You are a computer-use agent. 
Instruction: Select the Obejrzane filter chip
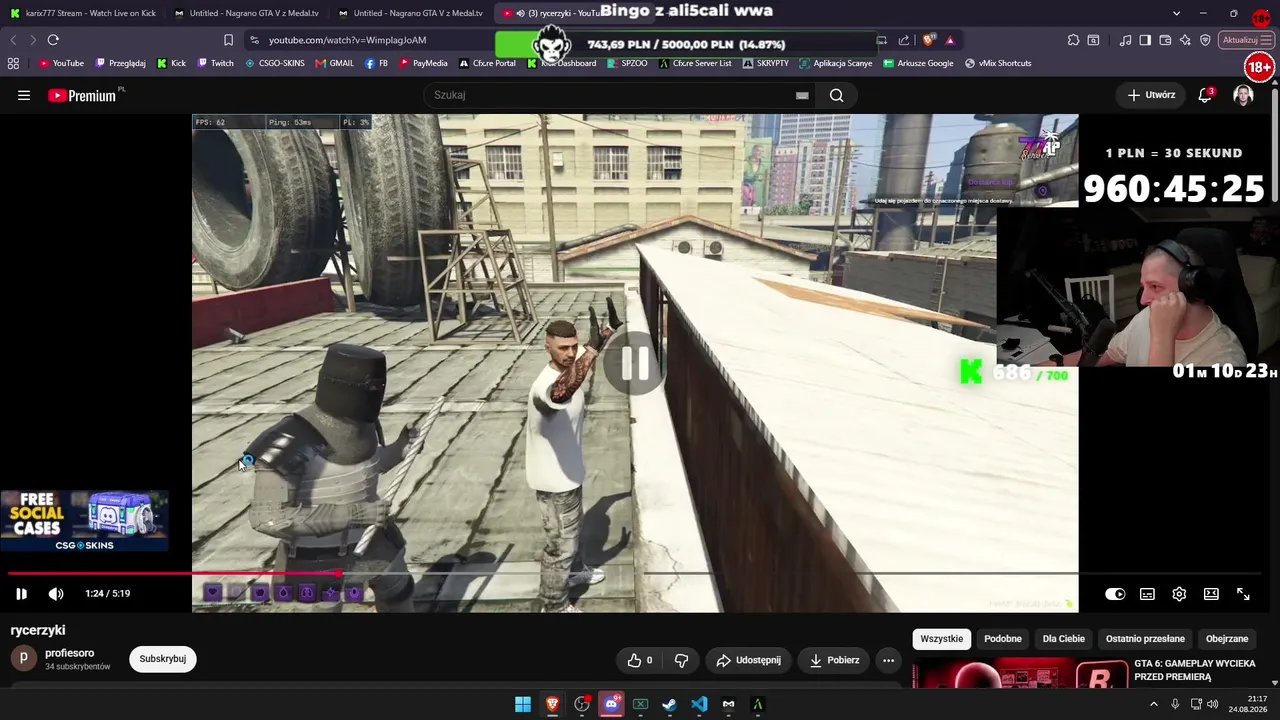[1227, 639]
